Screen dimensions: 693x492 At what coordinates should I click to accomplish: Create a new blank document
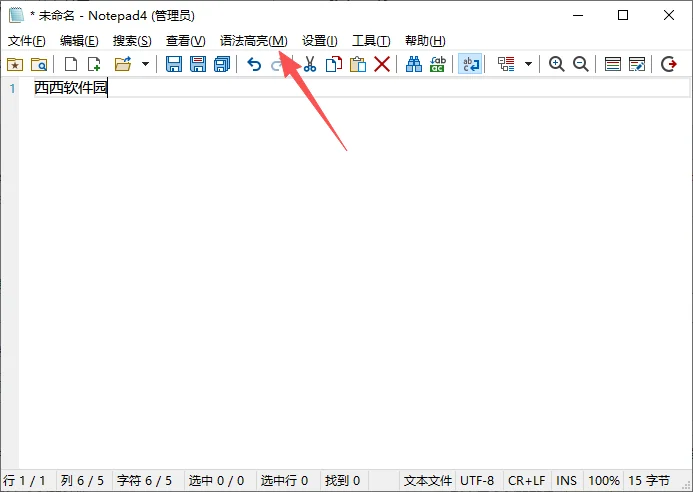71,65
